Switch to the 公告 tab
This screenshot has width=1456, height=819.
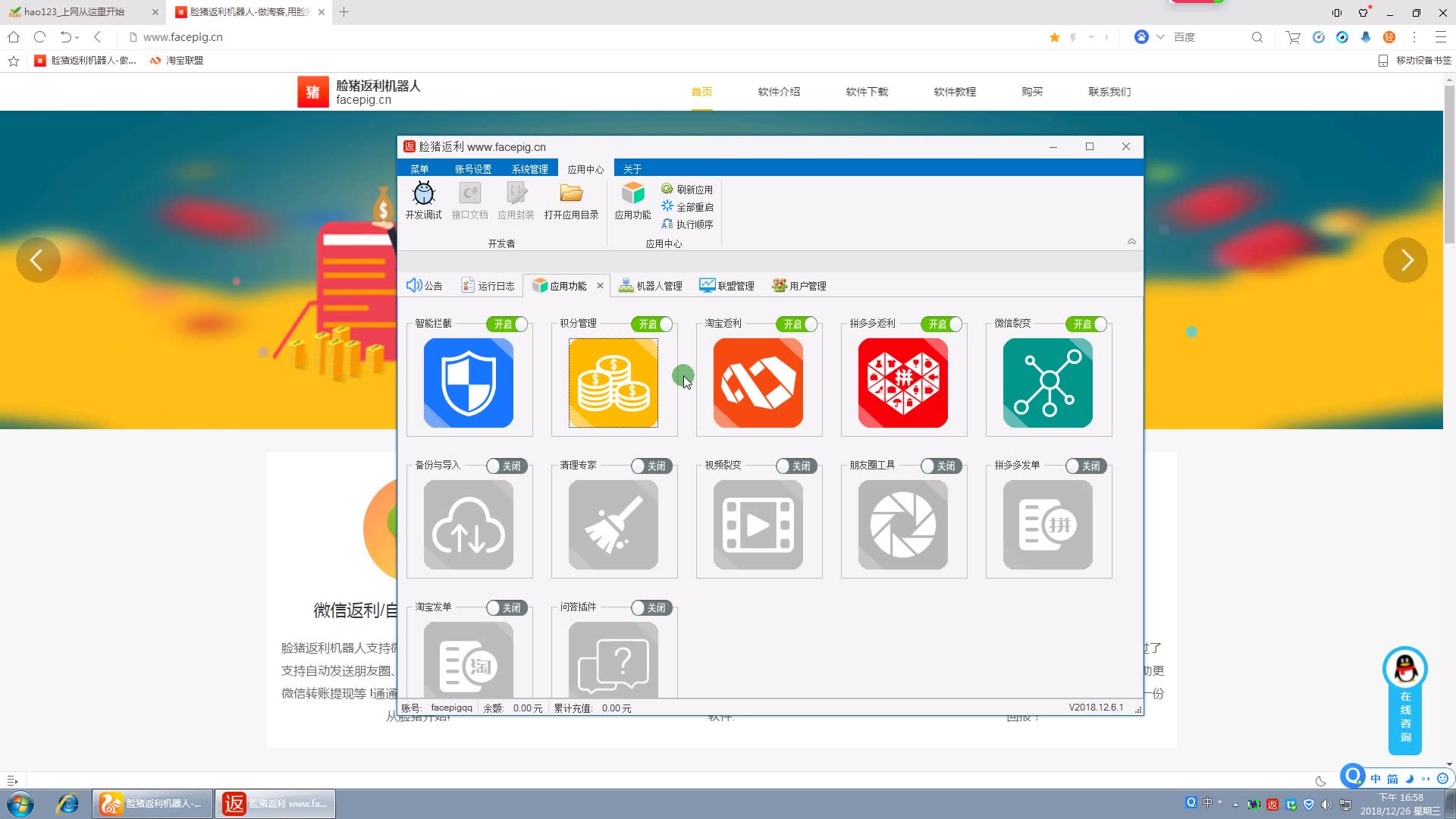coord(424,285)
